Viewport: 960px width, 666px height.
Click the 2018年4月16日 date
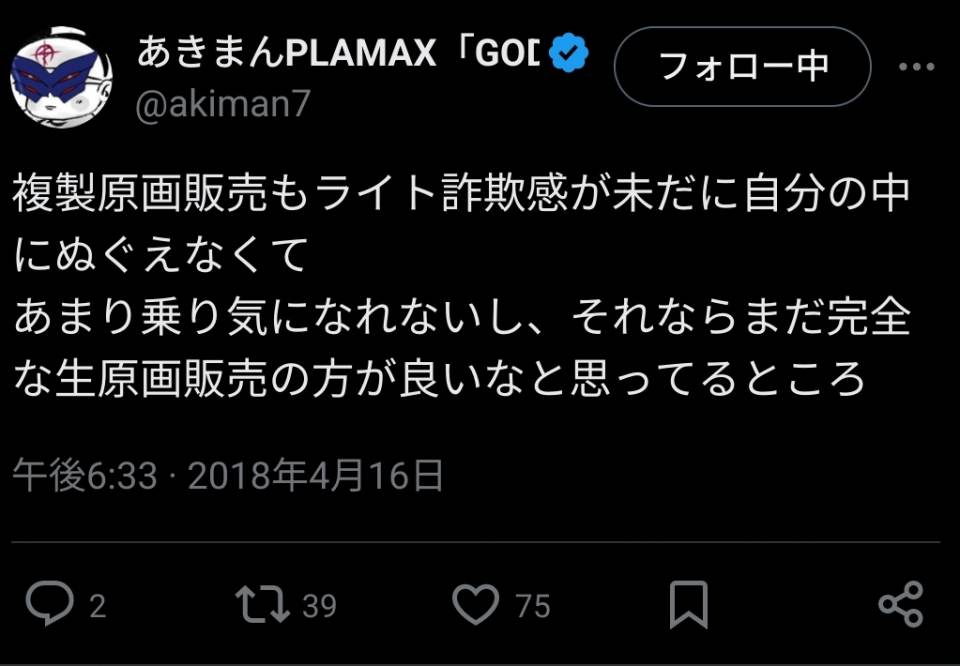pos(315,476)
